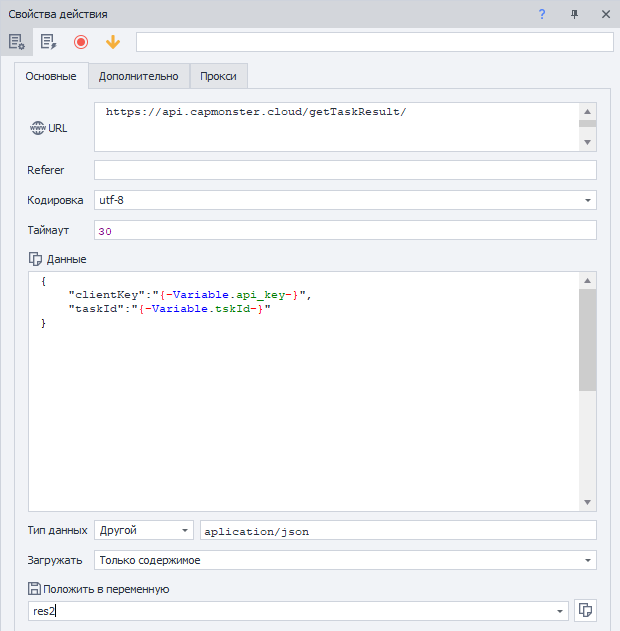Click the globe icon beside URL

(38, 128)
